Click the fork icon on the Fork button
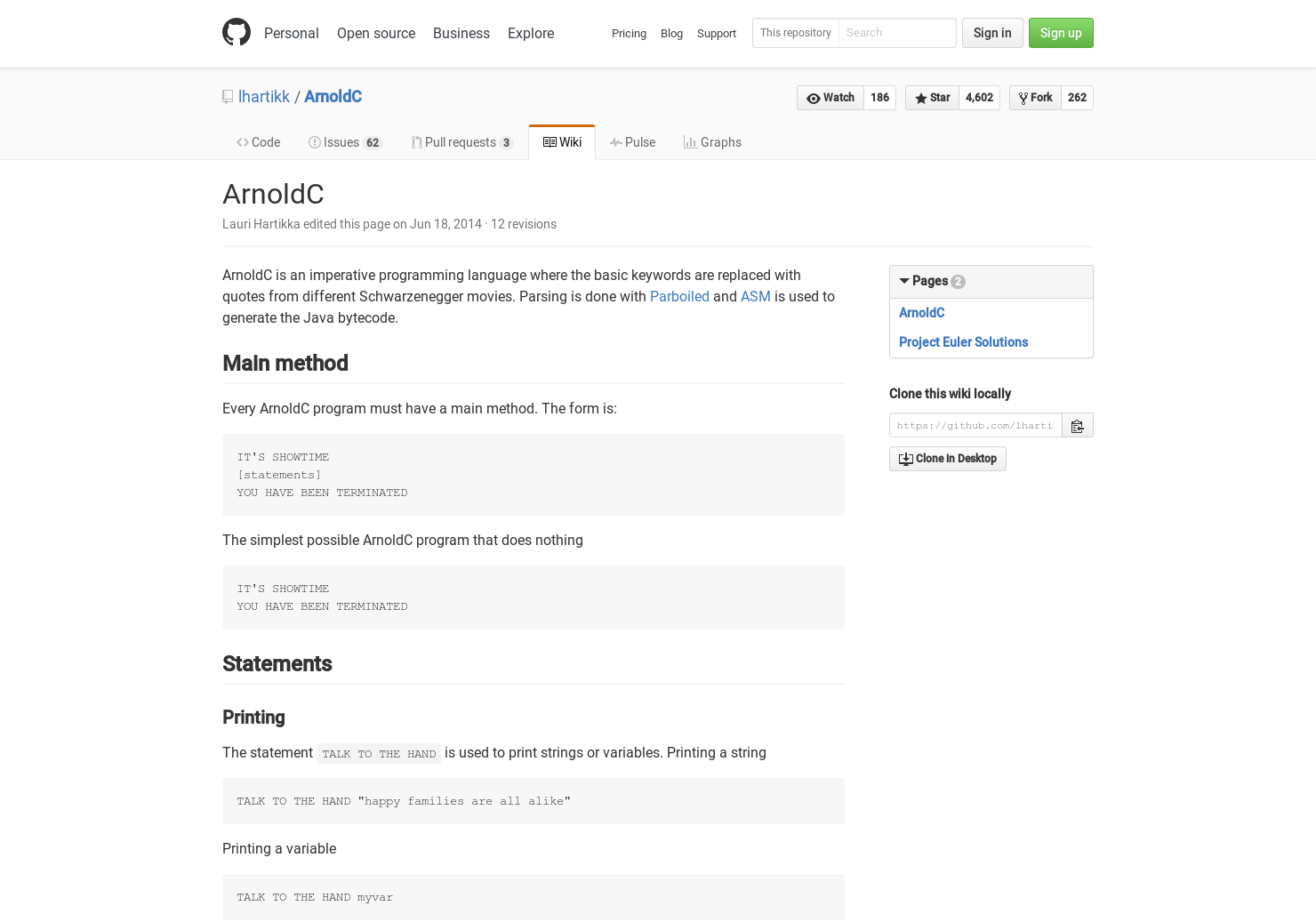This screenshot has width=1316, height=922. [1023, 98]
